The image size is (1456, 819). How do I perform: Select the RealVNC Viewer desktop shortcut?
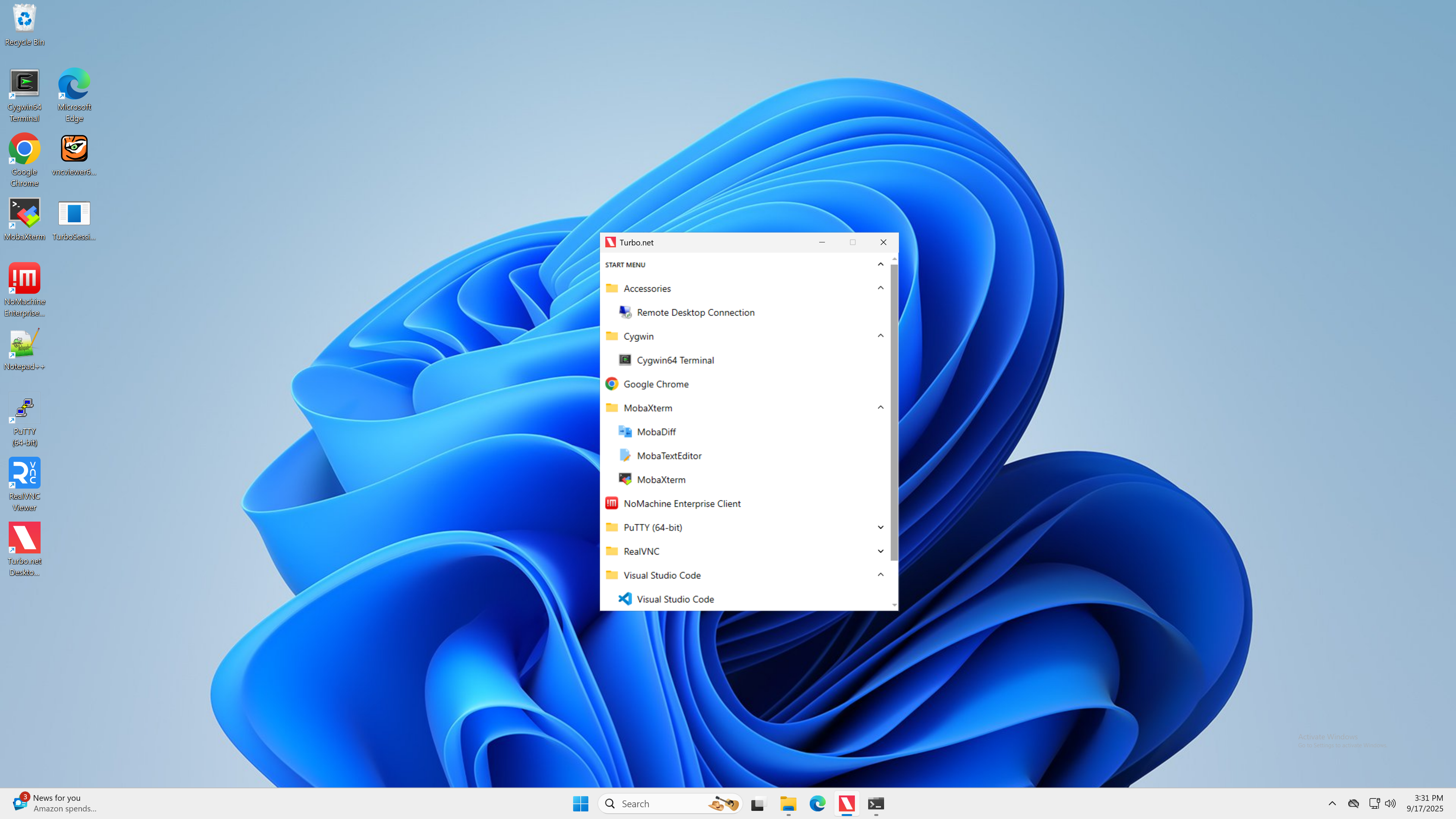24,485
